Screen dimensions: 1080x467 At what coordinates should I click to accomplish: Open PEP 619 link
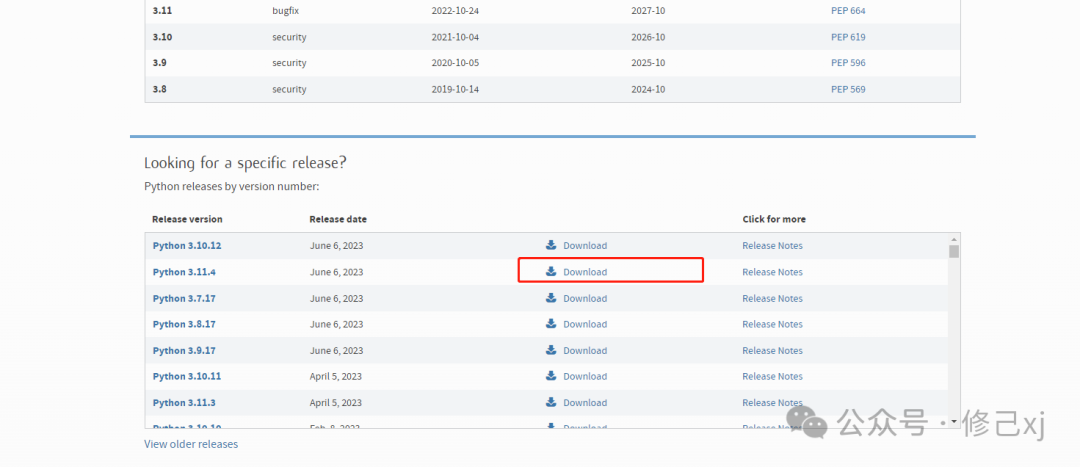coord(848,37)
